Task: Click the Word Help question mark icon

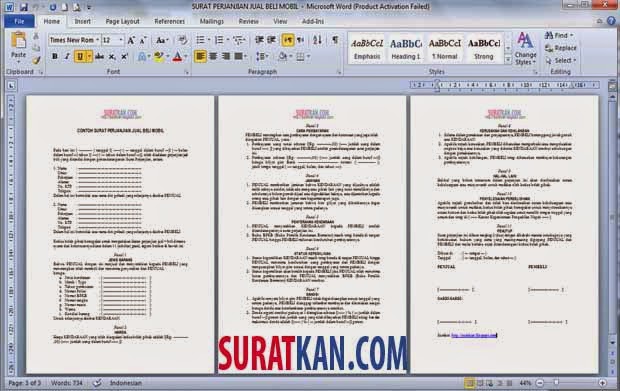Action: tap(611, 21)
